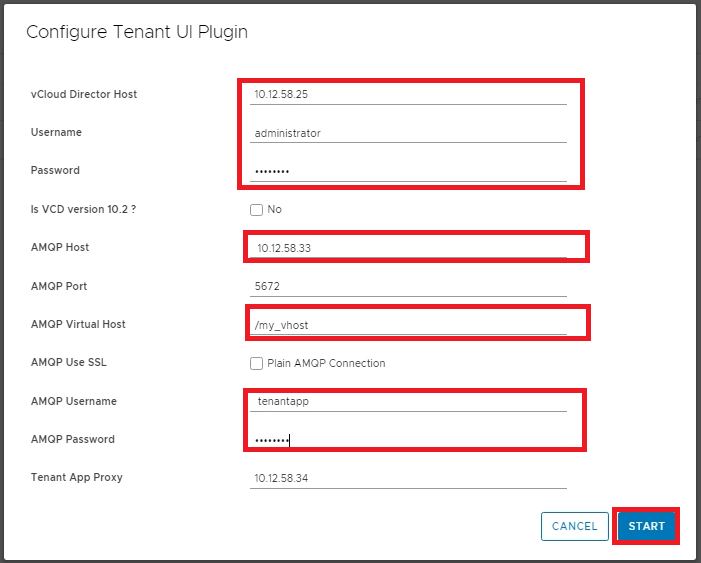The width and height of the screenshot is (701, 563).
Task: Click the 'AMQP Use SSL' label
Action: [x=68, y=362]
